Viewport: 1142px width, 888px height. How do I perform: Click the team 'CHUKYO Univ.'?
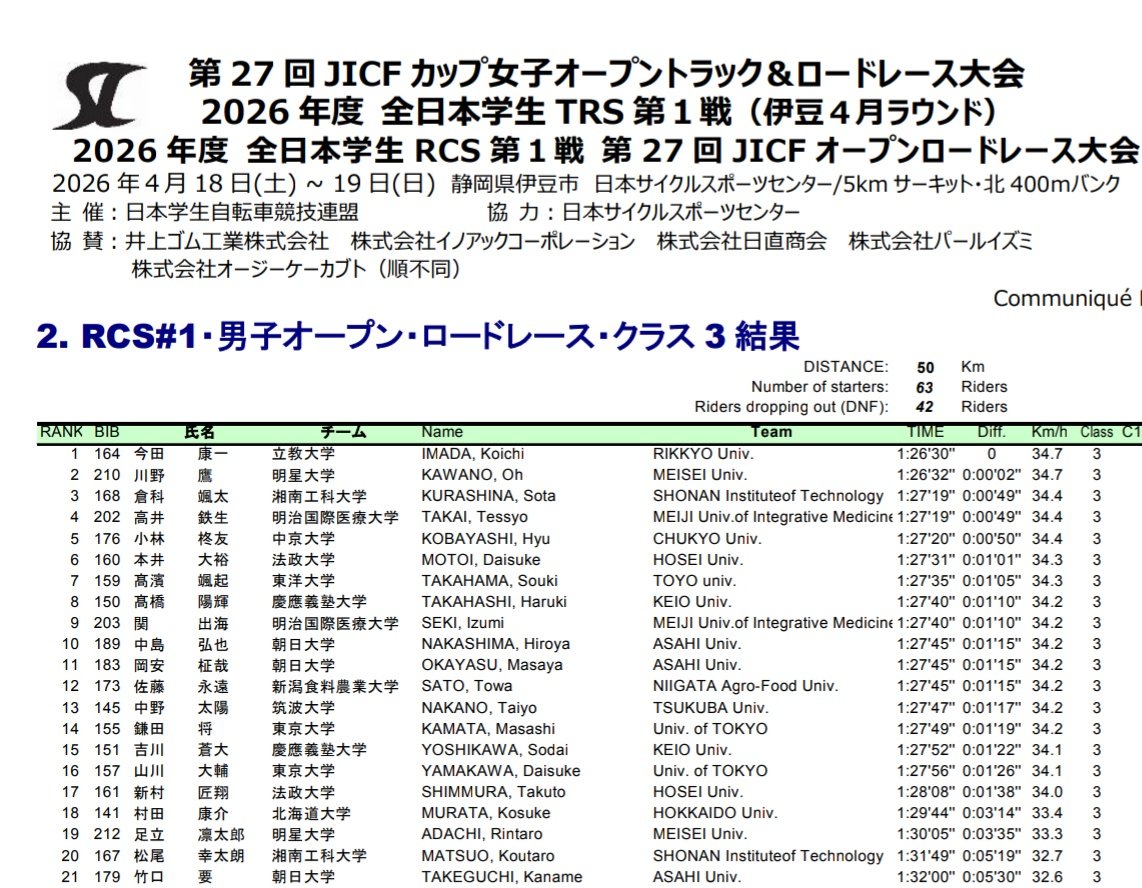pyautogui.click(x=706, y=538)
